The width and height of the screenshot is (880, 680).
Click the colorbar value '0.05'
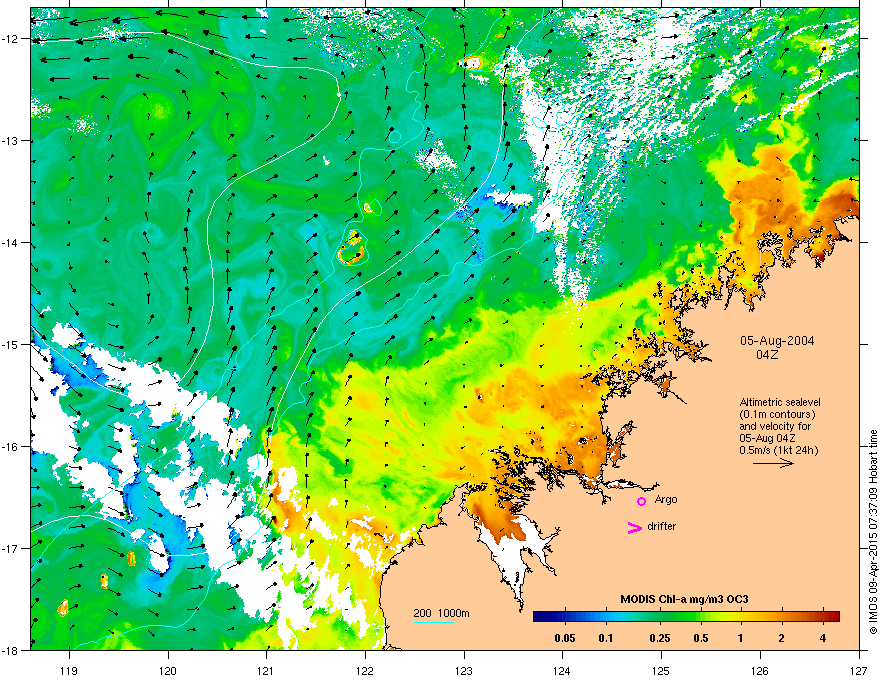[x=565, y=638]
